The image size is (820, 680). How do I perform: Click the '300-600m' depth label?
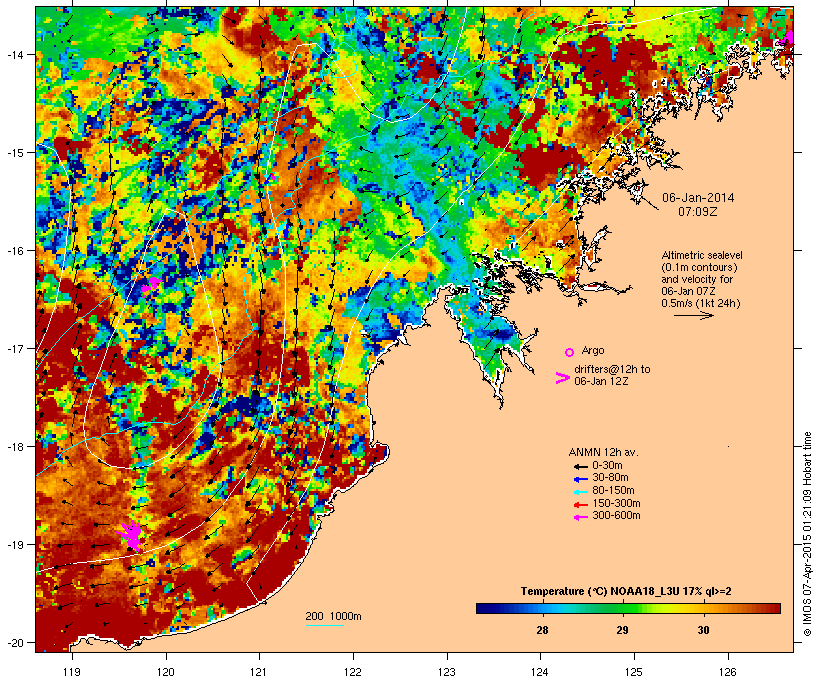click(x=616, y=516)
